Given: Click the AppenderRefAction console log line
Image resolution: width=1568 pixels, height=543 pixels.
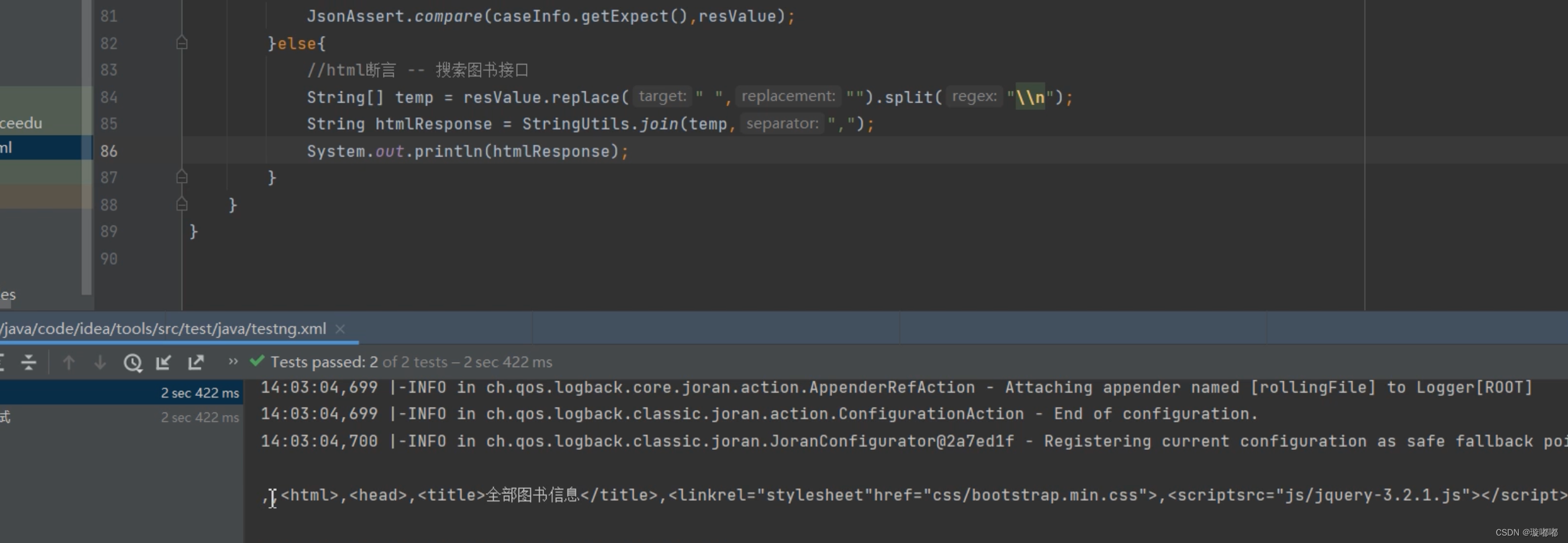Looking at the screenshot, I should point(897,388).
